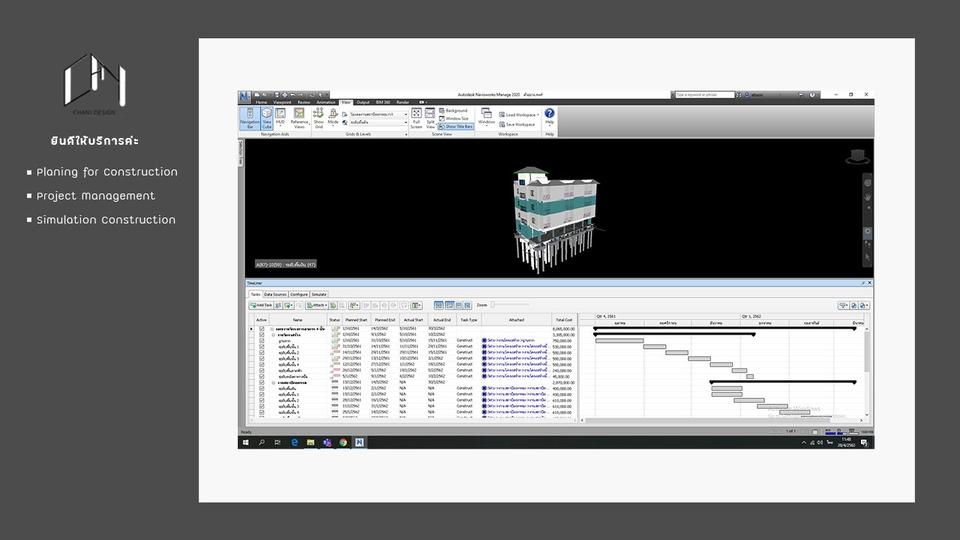Toggle Active checkbox in the 45,000.00 row
Screen dimensions: 960x540
click(261, 376)
